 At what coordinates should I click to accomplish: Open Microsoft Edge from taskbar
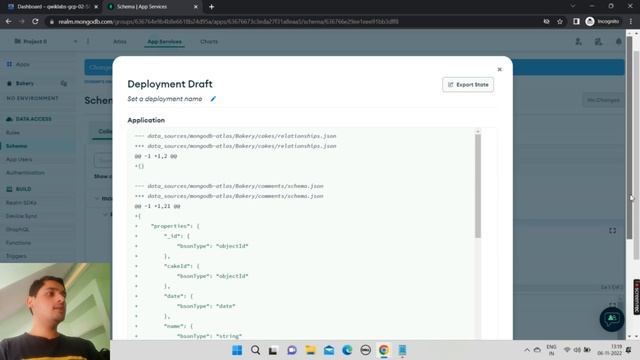(x=347, y=350)
